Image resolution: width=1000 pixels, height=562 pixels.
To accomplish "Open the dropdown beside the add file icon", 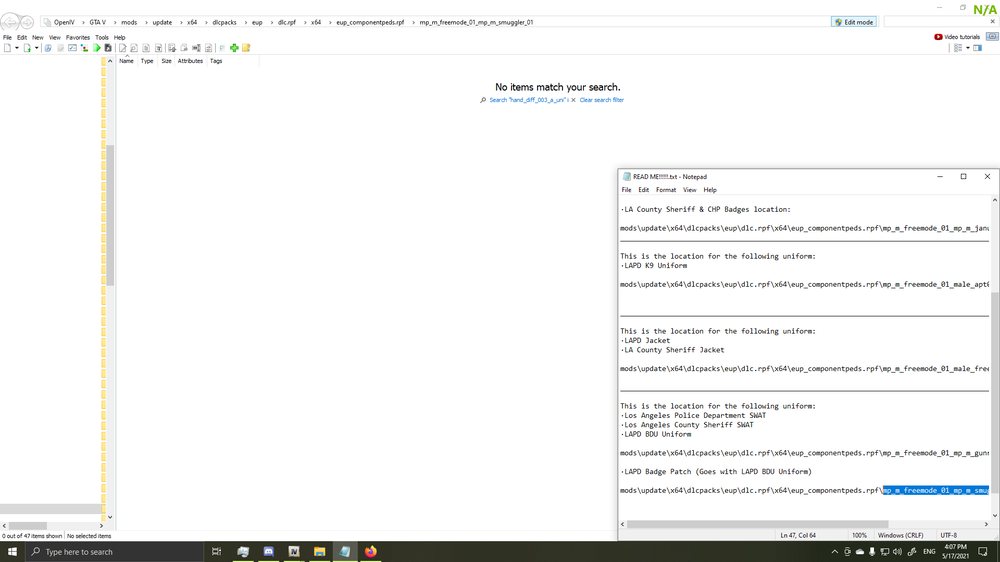I will tap(36, 48).
